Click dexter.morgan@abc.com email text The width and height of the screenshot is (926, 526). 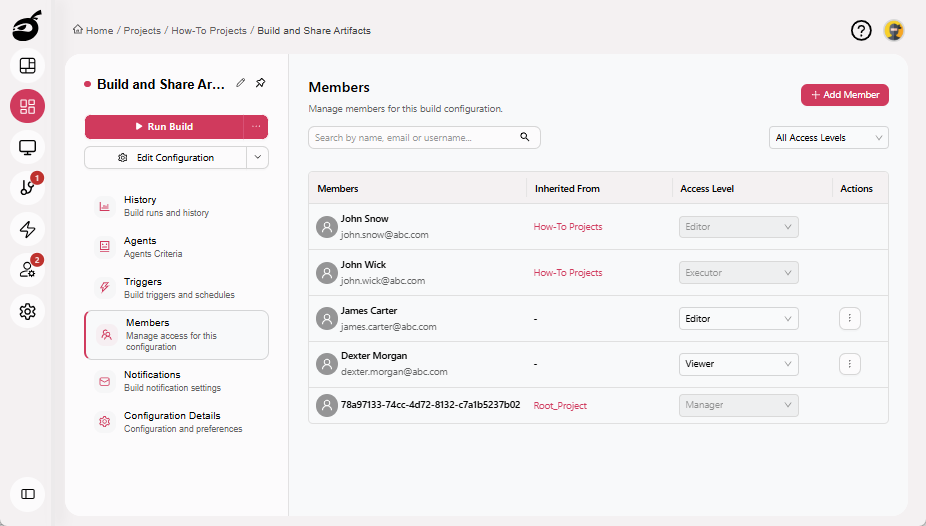click(x=394, y=372)
